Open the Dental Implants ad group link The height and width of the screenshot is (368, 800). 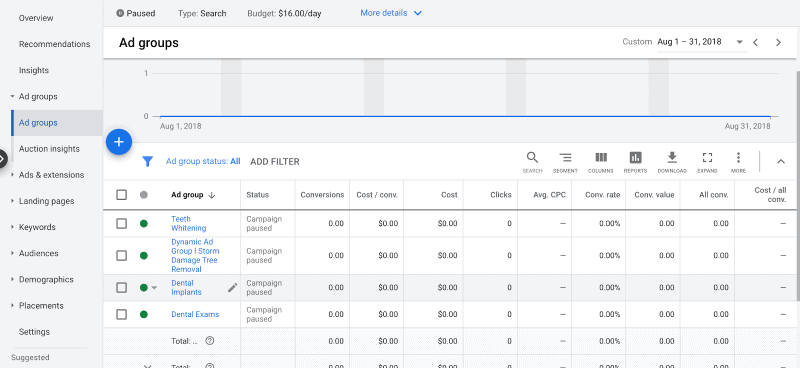[186, 288]
